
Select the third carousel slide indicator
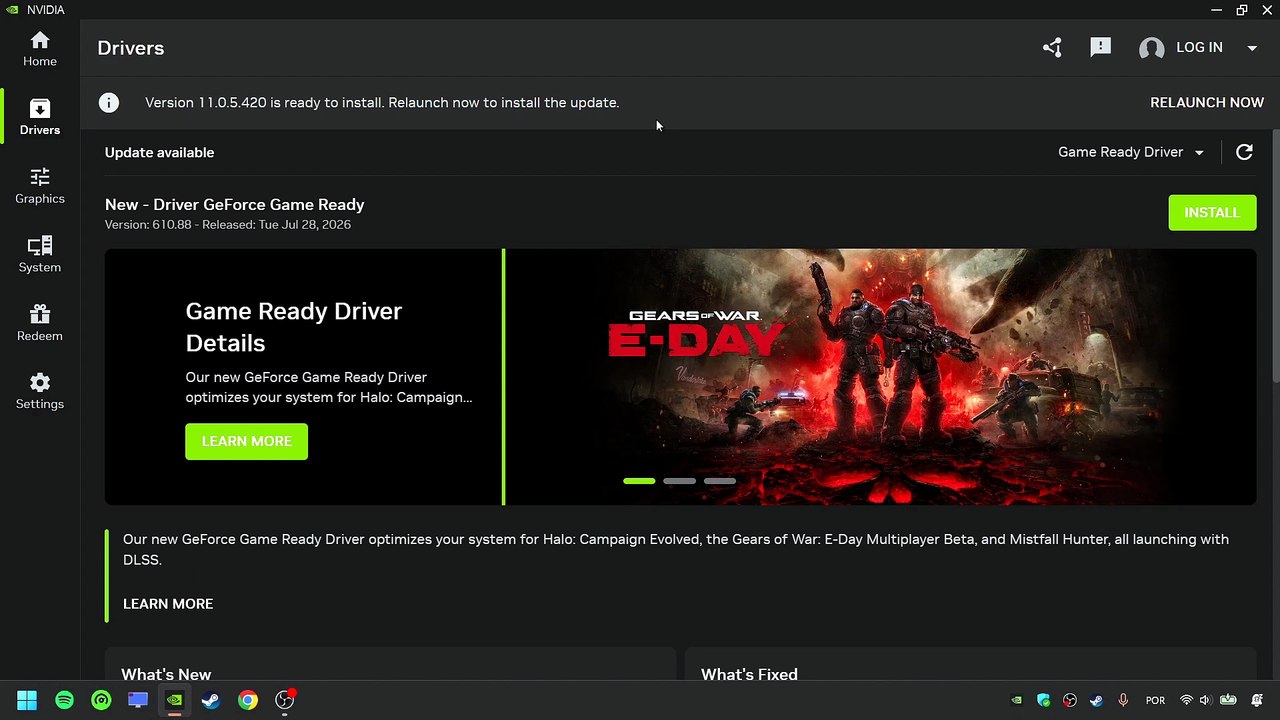719,481
